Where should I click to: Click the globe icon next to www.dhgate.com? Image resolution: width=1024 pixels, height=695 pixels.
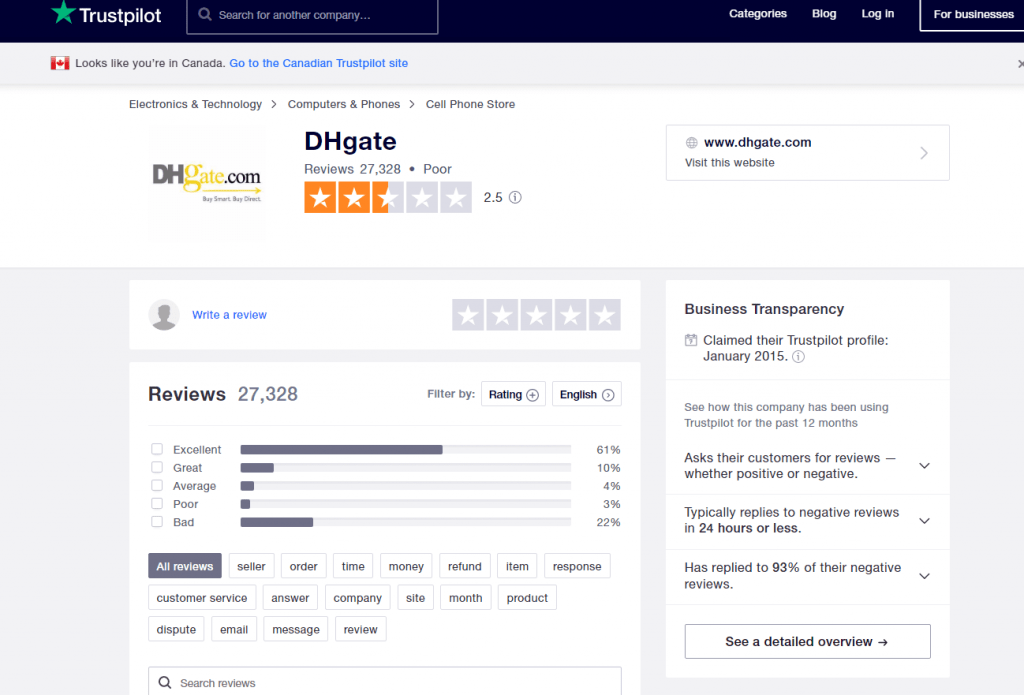692,142
